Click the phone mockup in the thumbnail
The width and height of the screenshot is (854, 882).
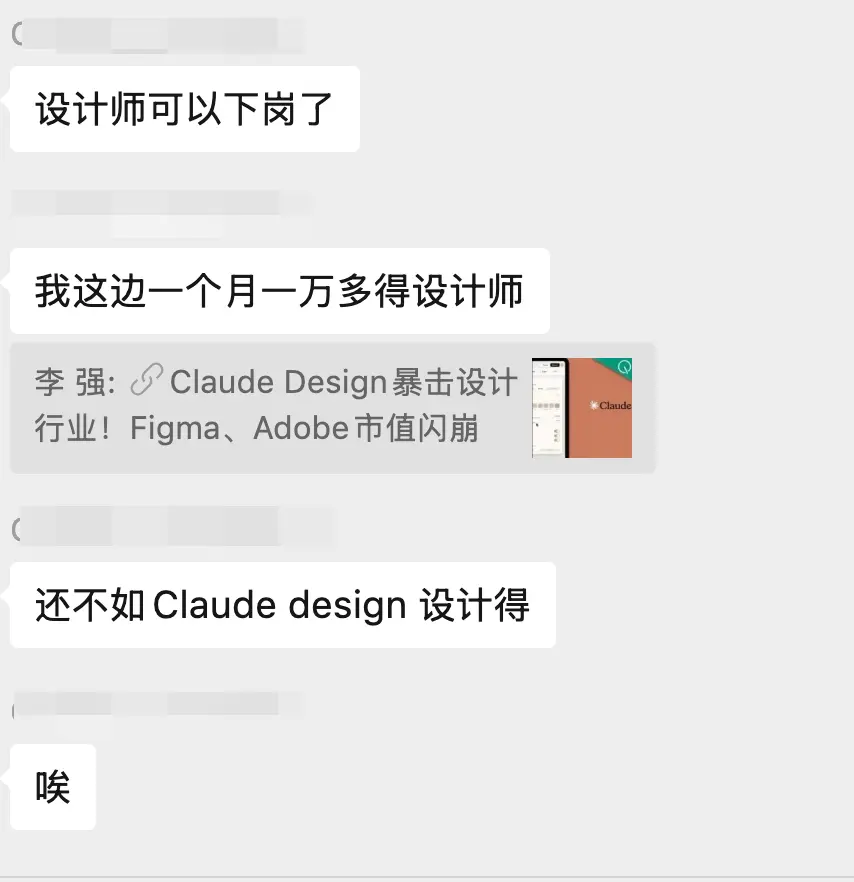pos(549,408)
